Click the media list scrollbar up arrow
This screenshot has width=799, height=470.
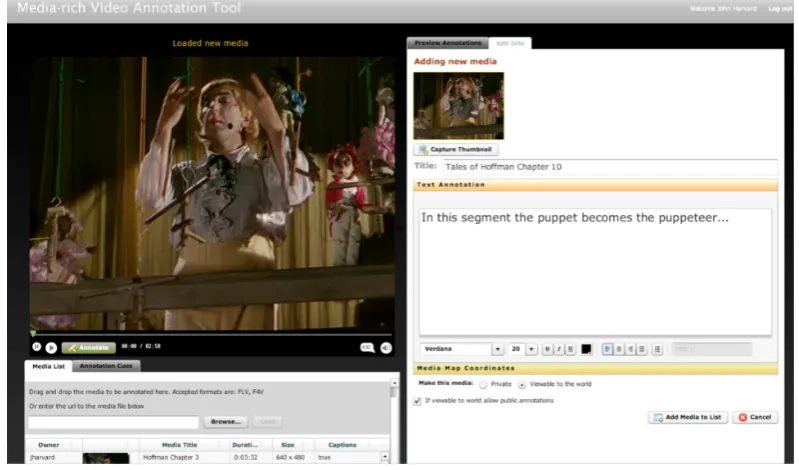[394, 382]
